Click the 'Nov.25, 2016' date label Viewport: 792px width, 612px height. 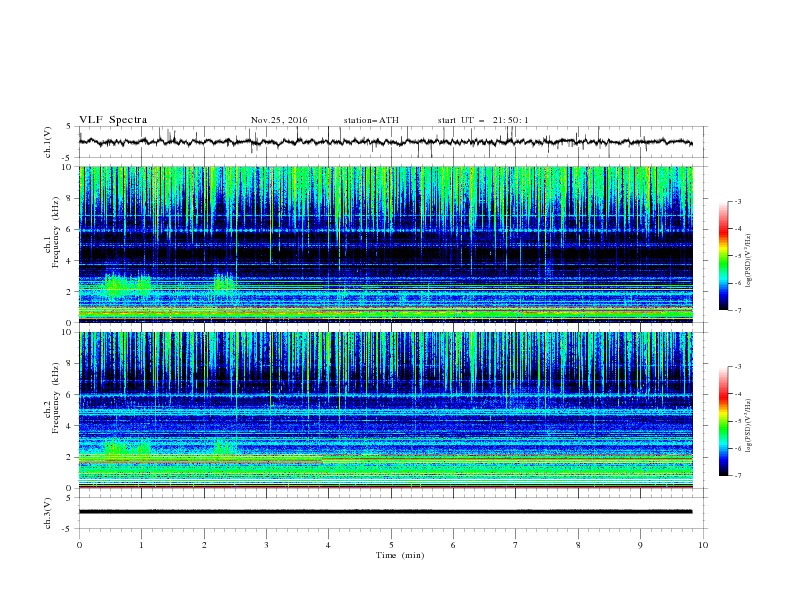point(279,120)
